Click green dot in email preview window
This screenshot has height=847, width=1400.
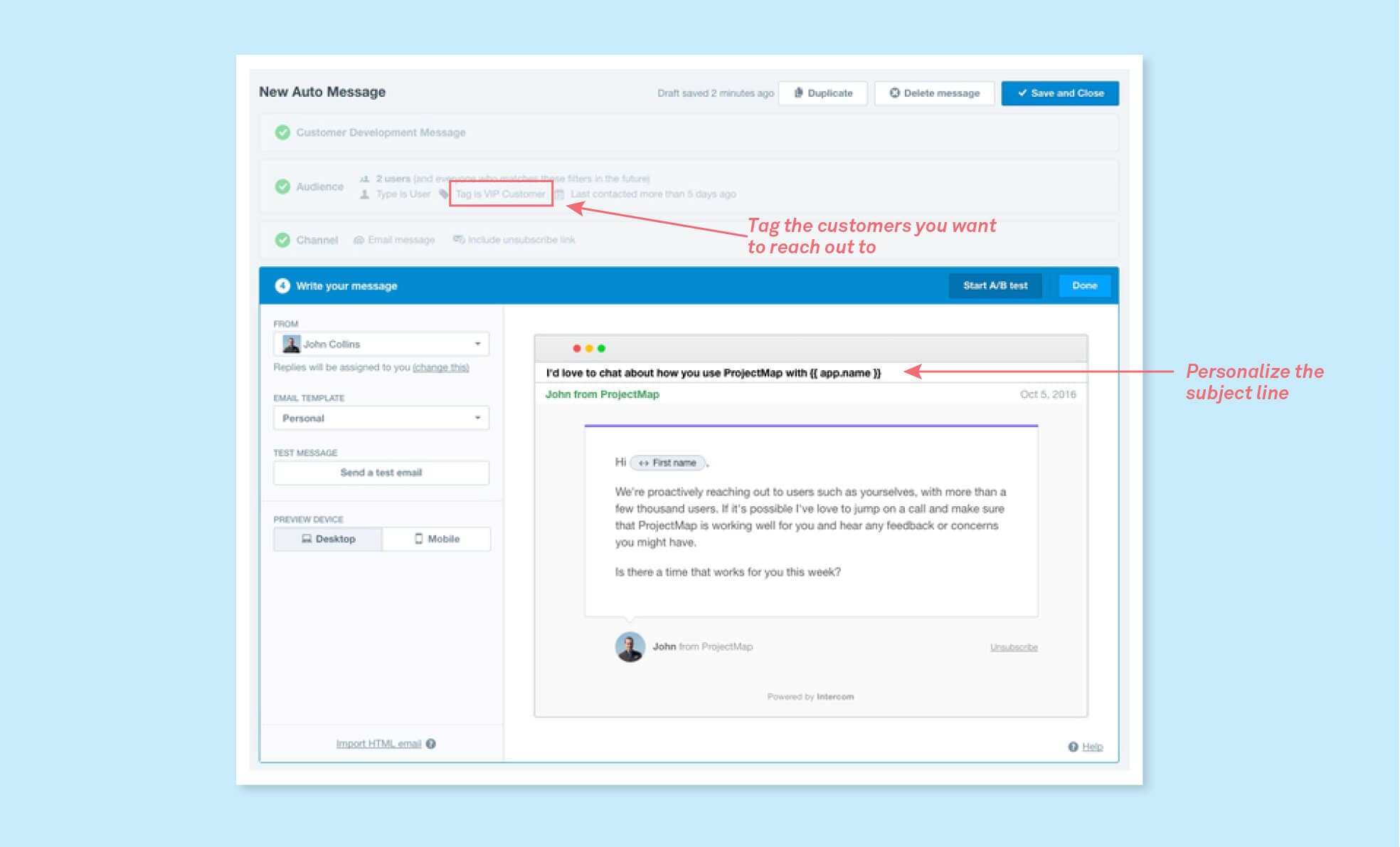click(602, 349)
